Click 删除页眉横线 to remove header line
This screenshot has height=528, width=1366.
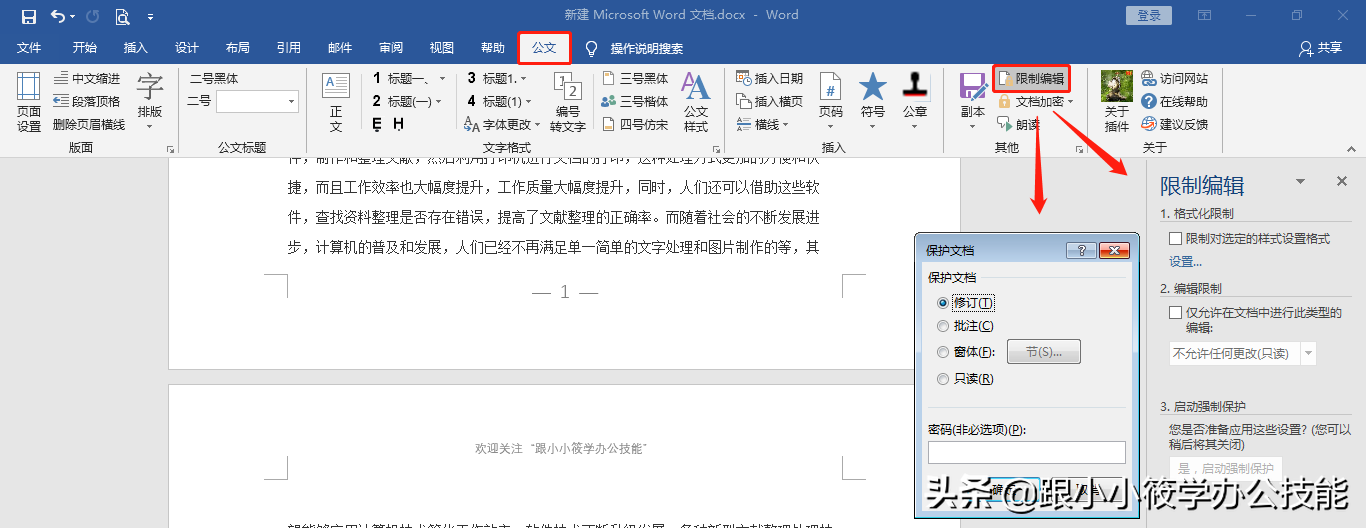[x=89, y=124]
